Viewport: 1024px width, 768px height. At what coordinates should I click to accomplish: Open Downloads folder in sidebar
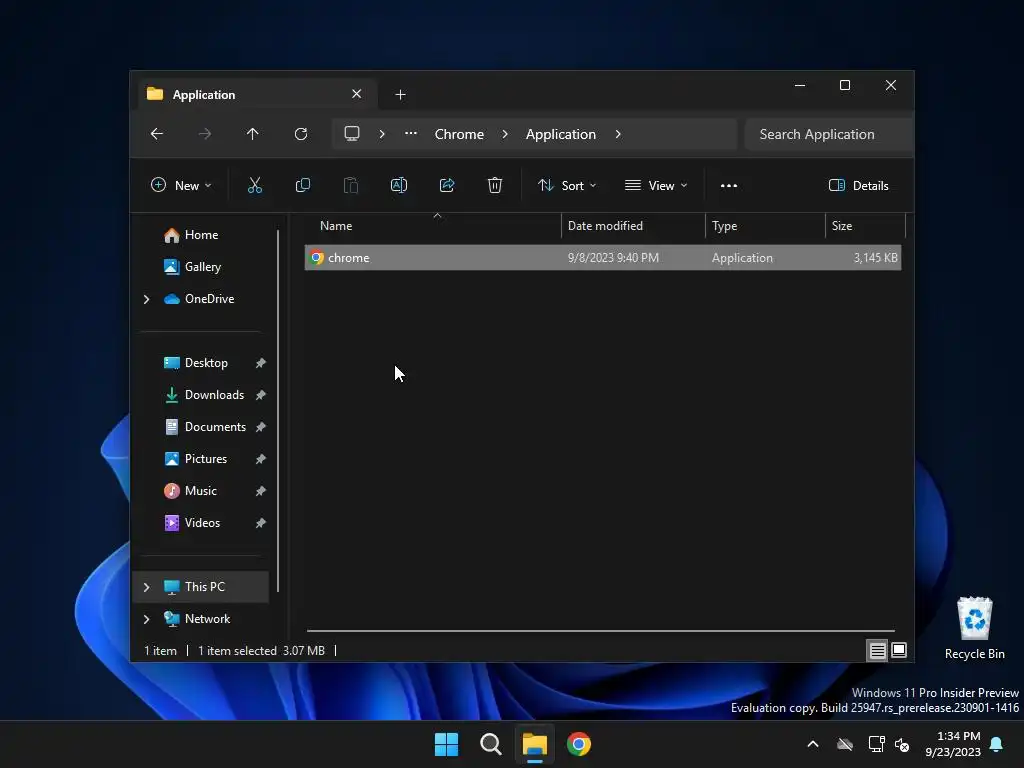[x=214, y=395]
